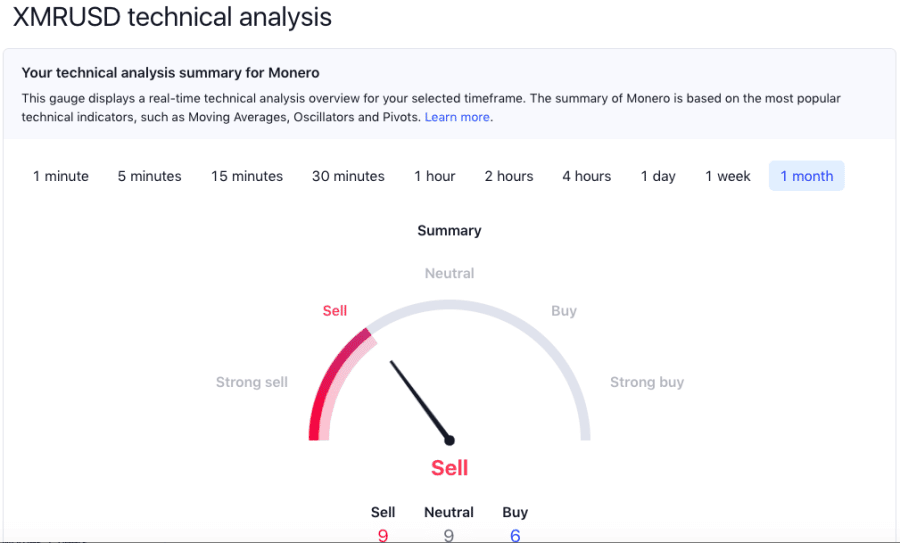
Task: Select the 30 minutes timeframe tab
Action: click(x=348, y=176)
